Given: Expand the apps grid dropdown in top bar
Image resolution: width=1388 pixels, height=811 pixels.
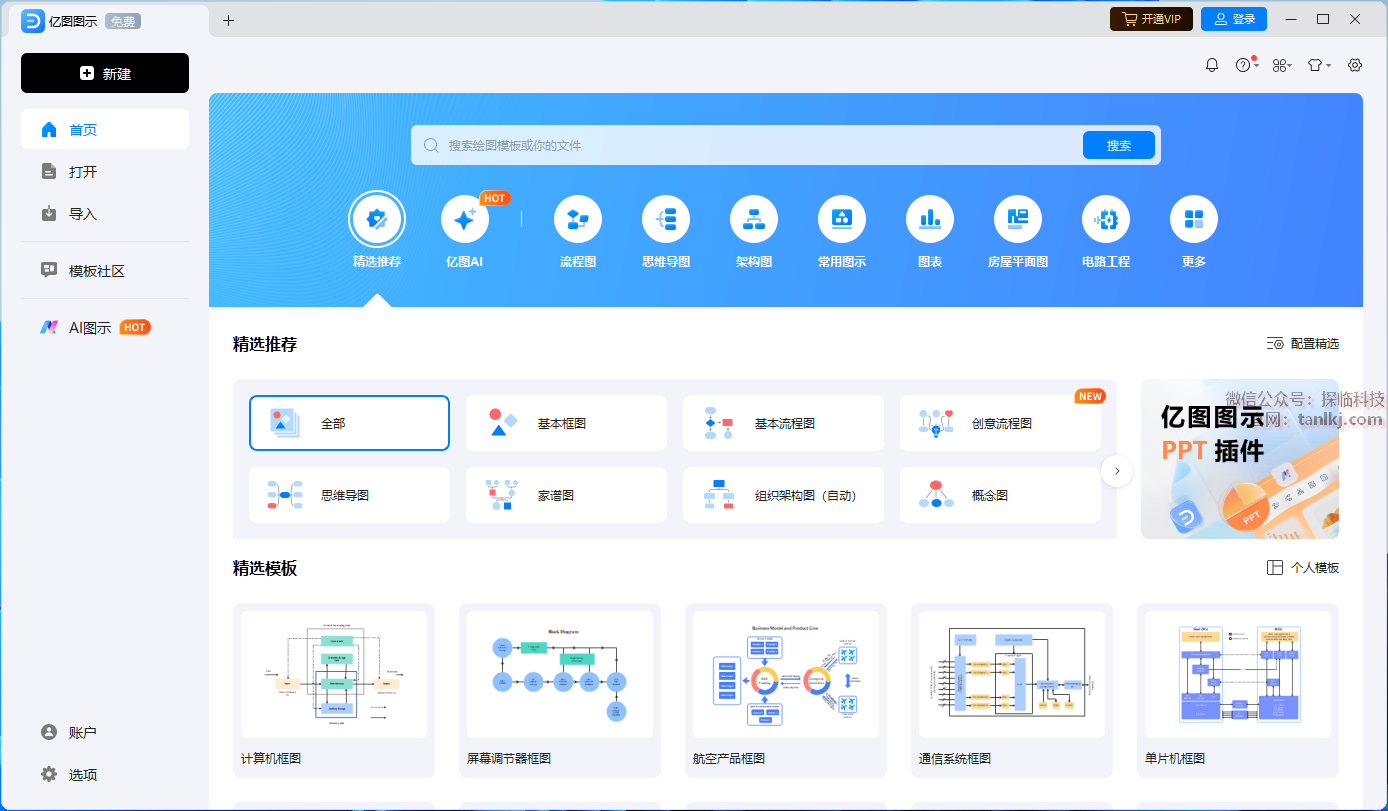Looking at the screenshot, I should tap(1282, 65).
